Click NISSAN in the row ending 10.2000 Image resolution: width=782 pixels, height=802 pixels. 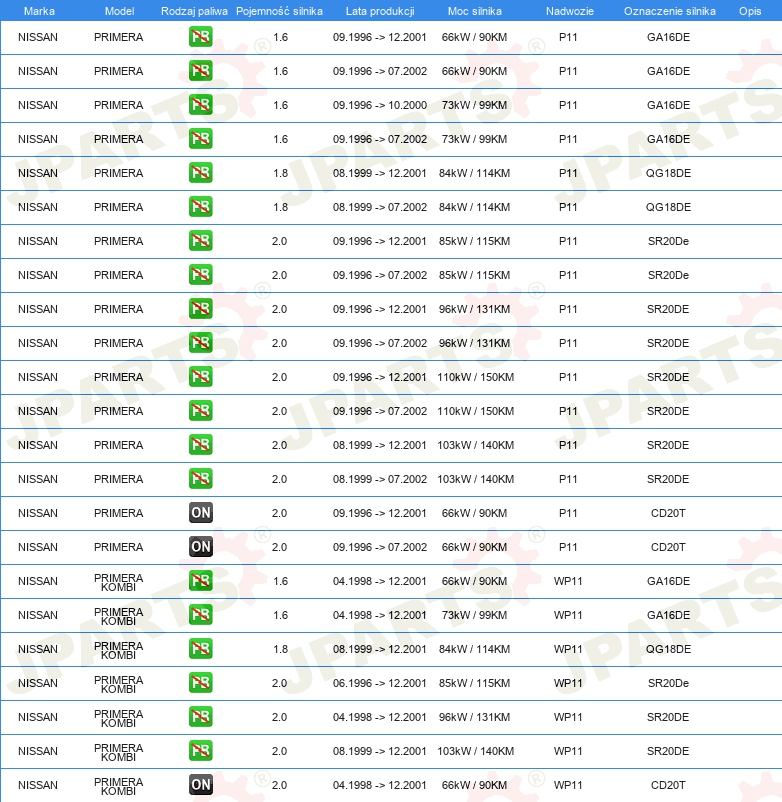coord(38,105)
